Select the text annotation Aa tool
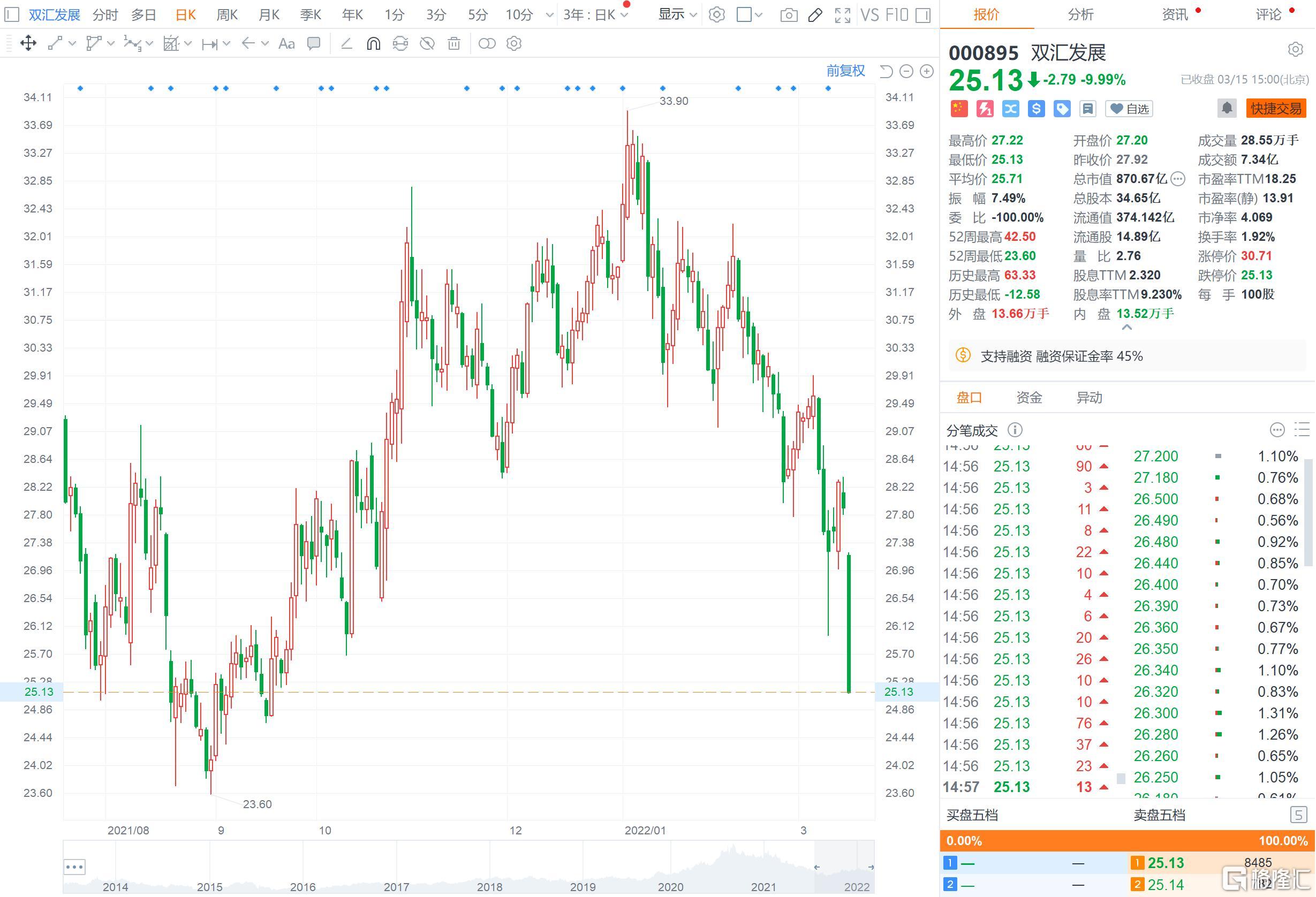Screen dimensions: 1316x897 click(x=286, y=43)
